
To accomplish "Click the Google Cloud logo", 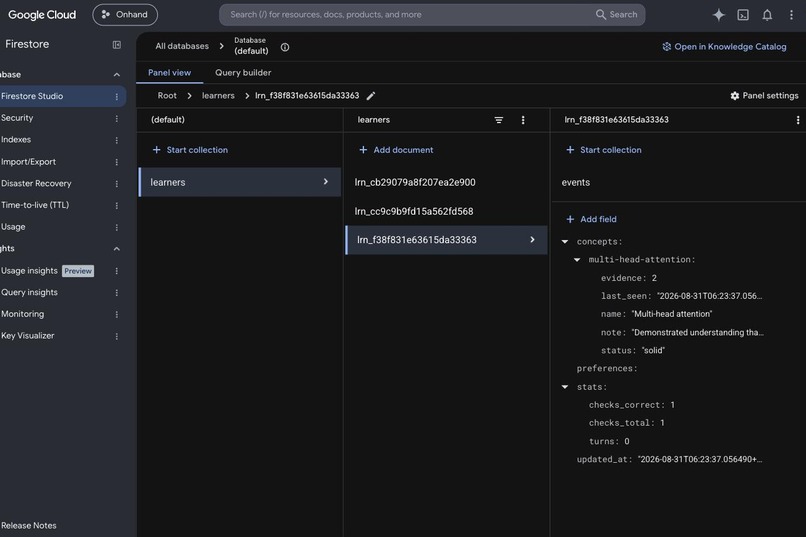I will (42, 15).
